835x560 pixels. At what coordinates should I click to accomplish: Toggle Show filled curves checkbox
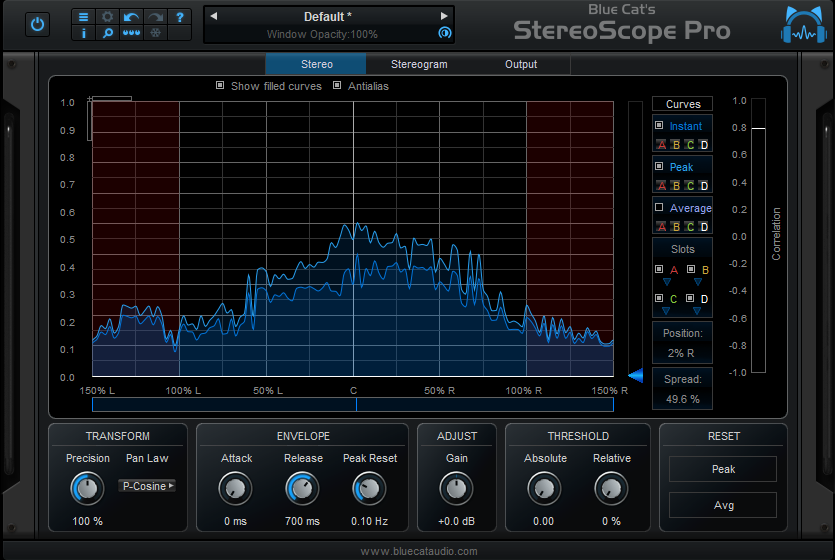tap(220, 86)
